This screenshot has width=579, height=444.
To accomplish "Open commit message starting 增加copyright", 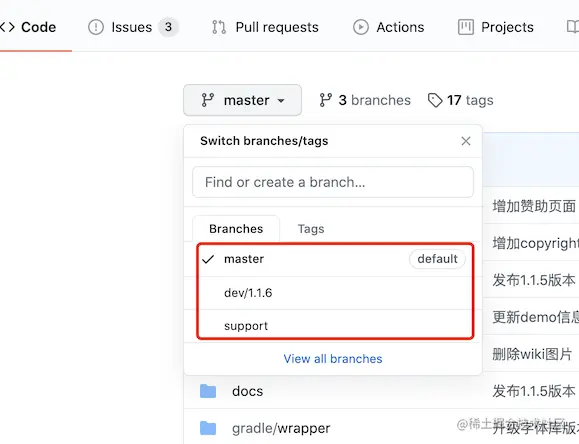I will tap(535, 243).
